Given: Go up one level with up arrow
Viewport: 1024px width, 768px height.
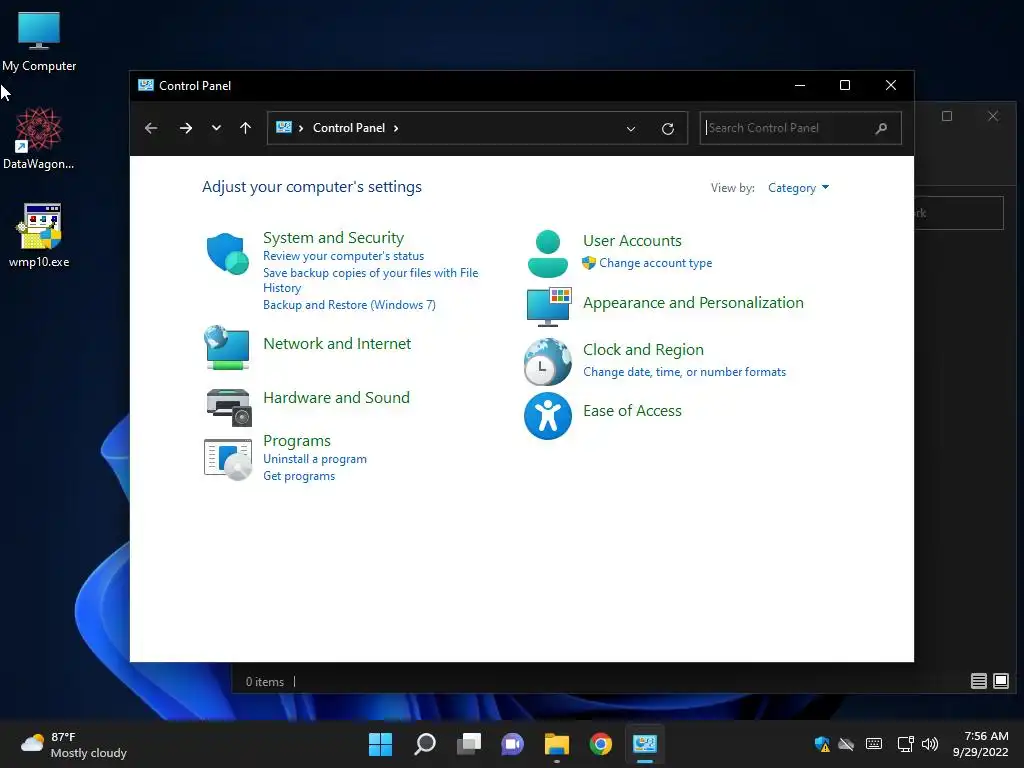Looking at the screenshot, I should (x=246, y=128).
